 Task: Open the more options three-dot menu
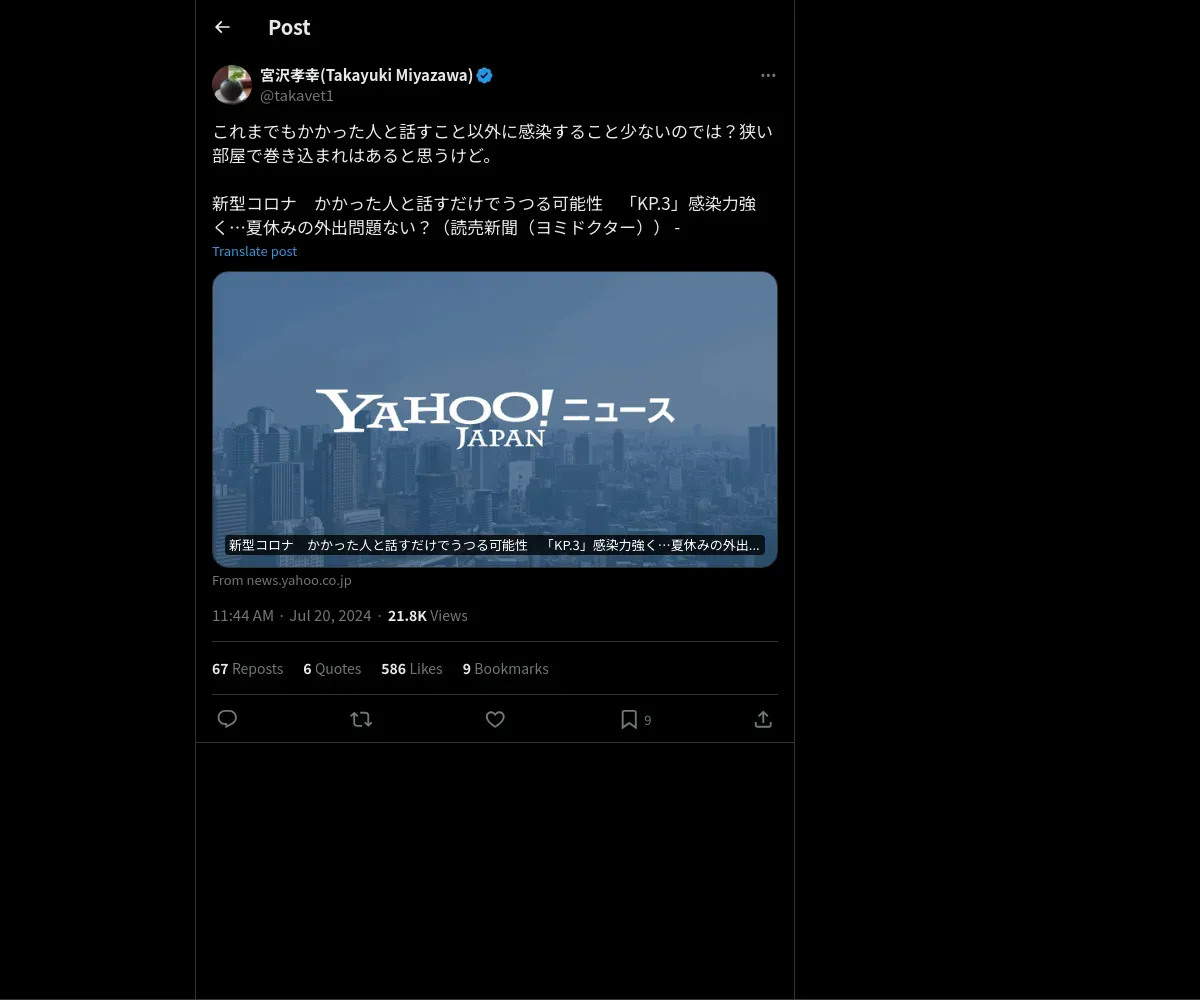pos(768,75)
